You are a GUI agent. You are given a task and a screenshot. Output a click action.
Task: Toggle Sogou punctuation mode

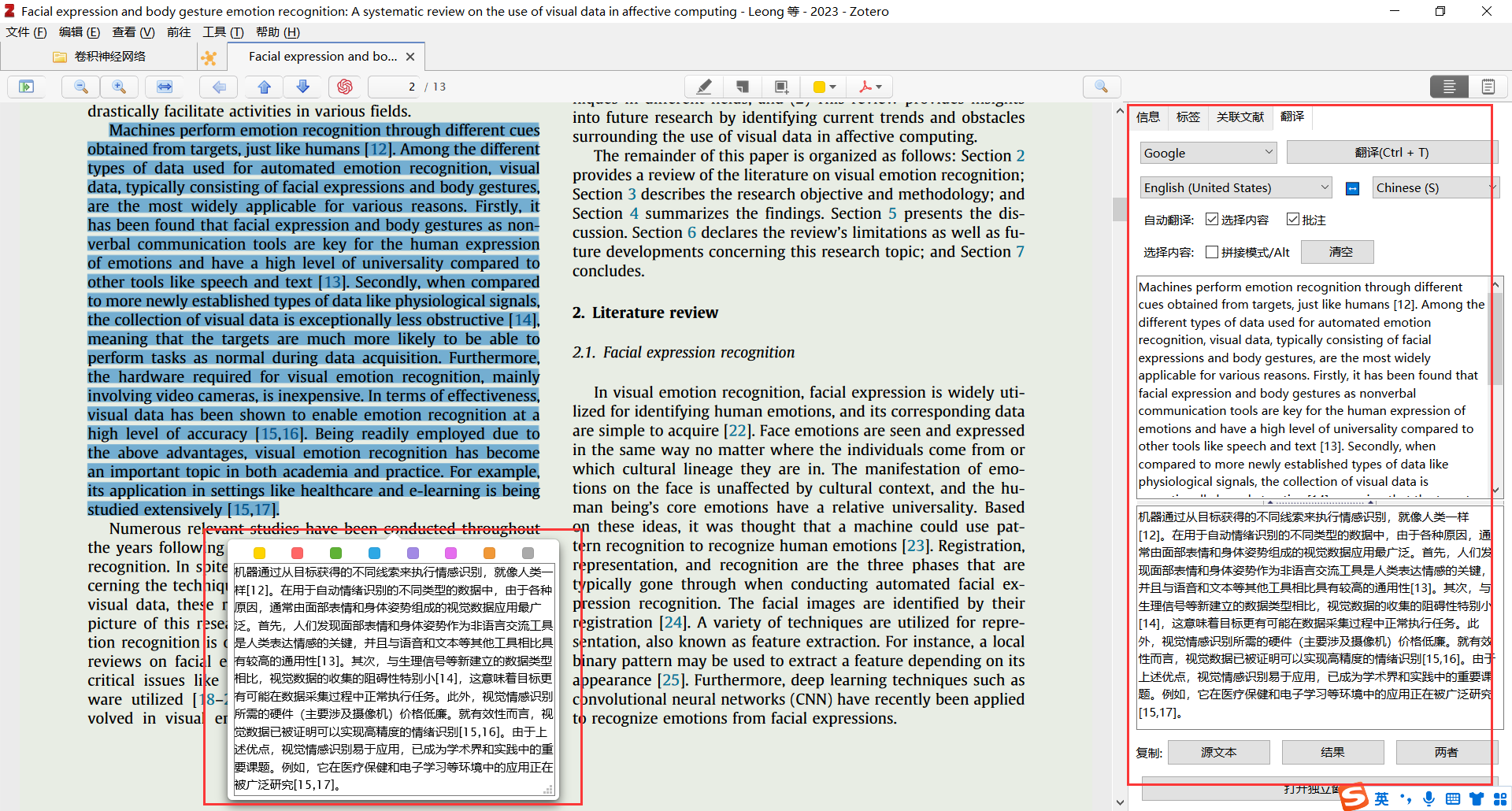pos(1406,799)
